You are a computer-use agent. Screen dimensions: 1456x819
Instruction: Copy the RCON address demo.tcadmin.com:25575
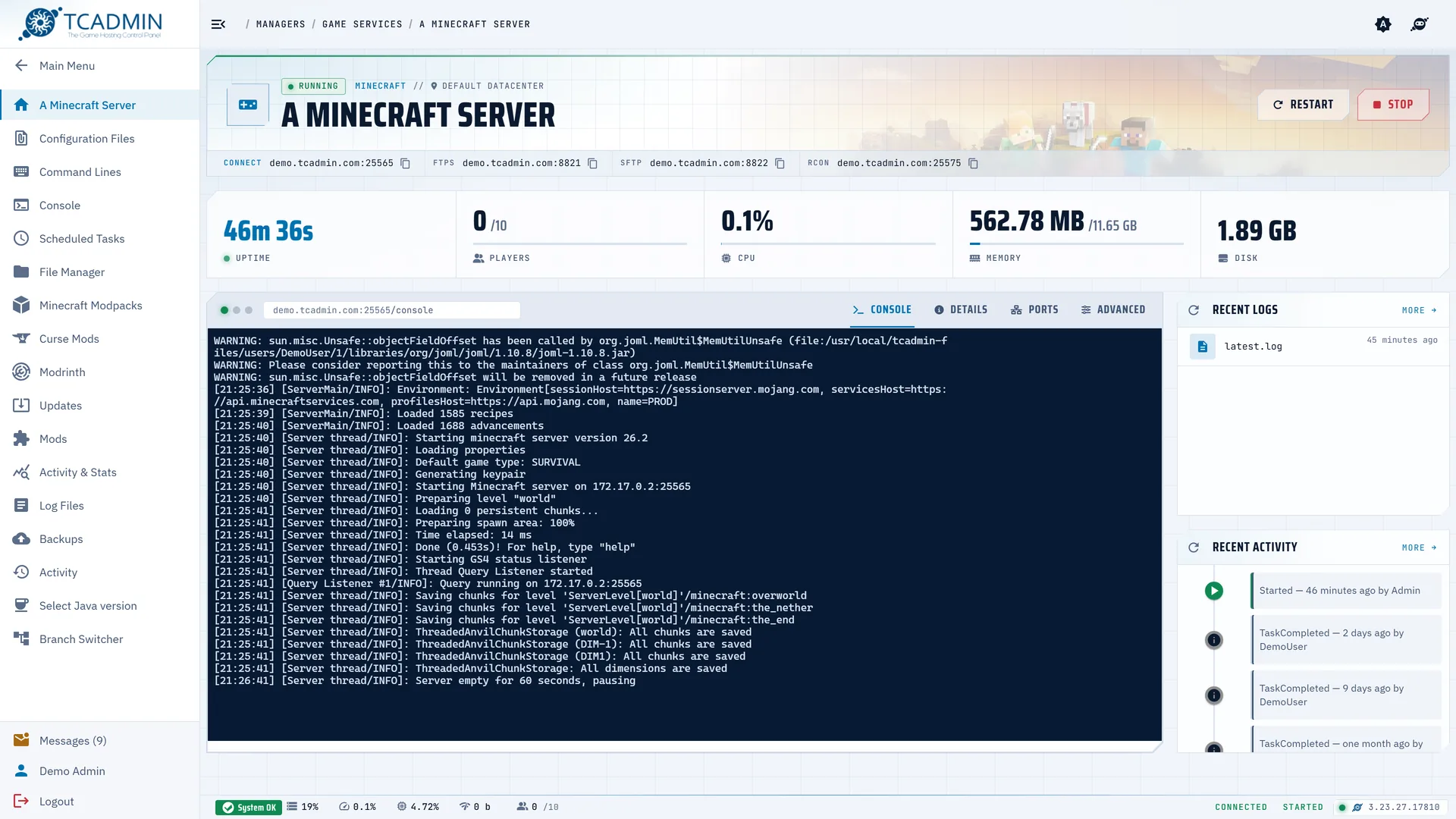tap(973, 163)
